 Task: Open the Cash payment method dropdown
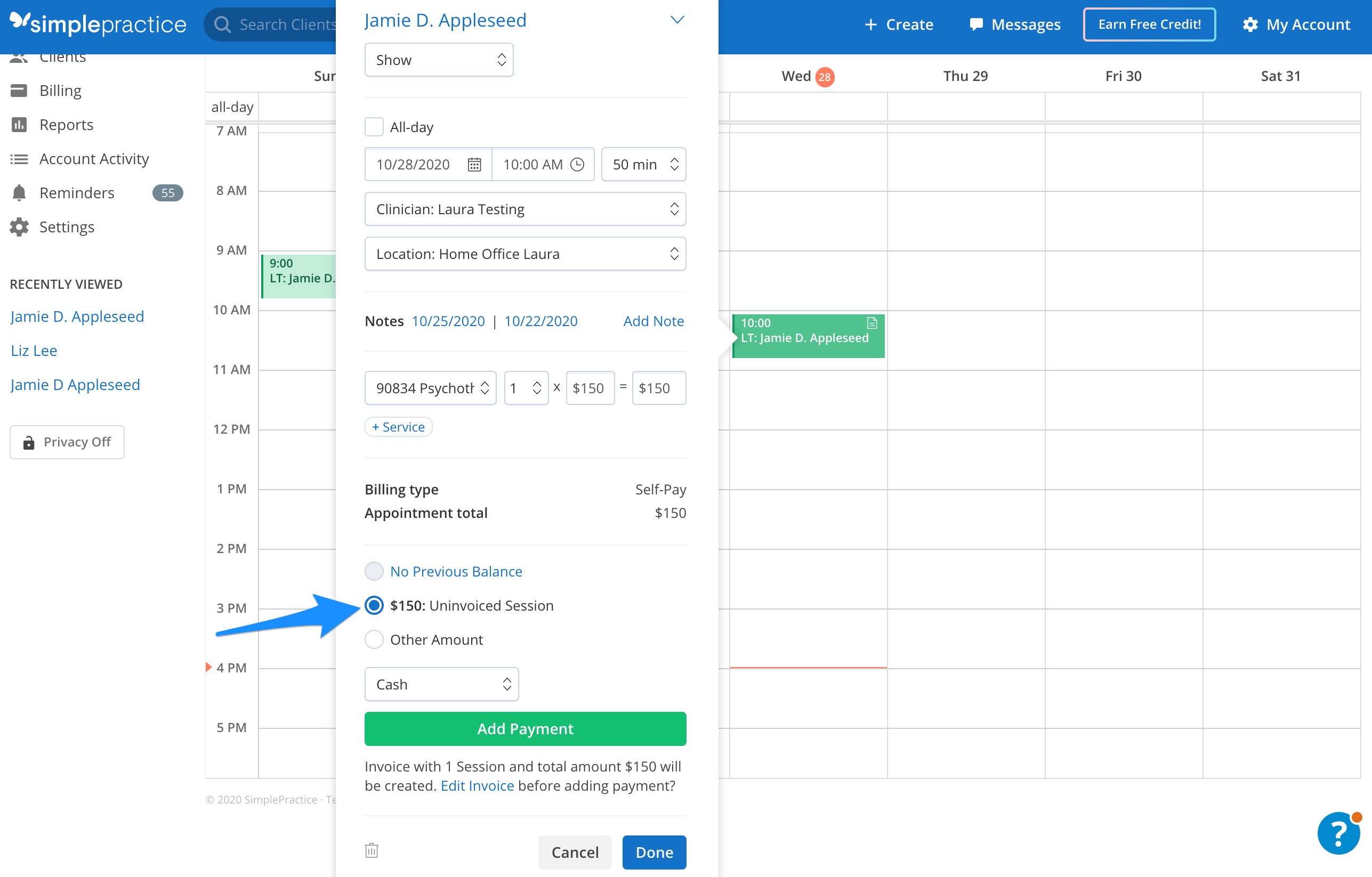point(441,684)
